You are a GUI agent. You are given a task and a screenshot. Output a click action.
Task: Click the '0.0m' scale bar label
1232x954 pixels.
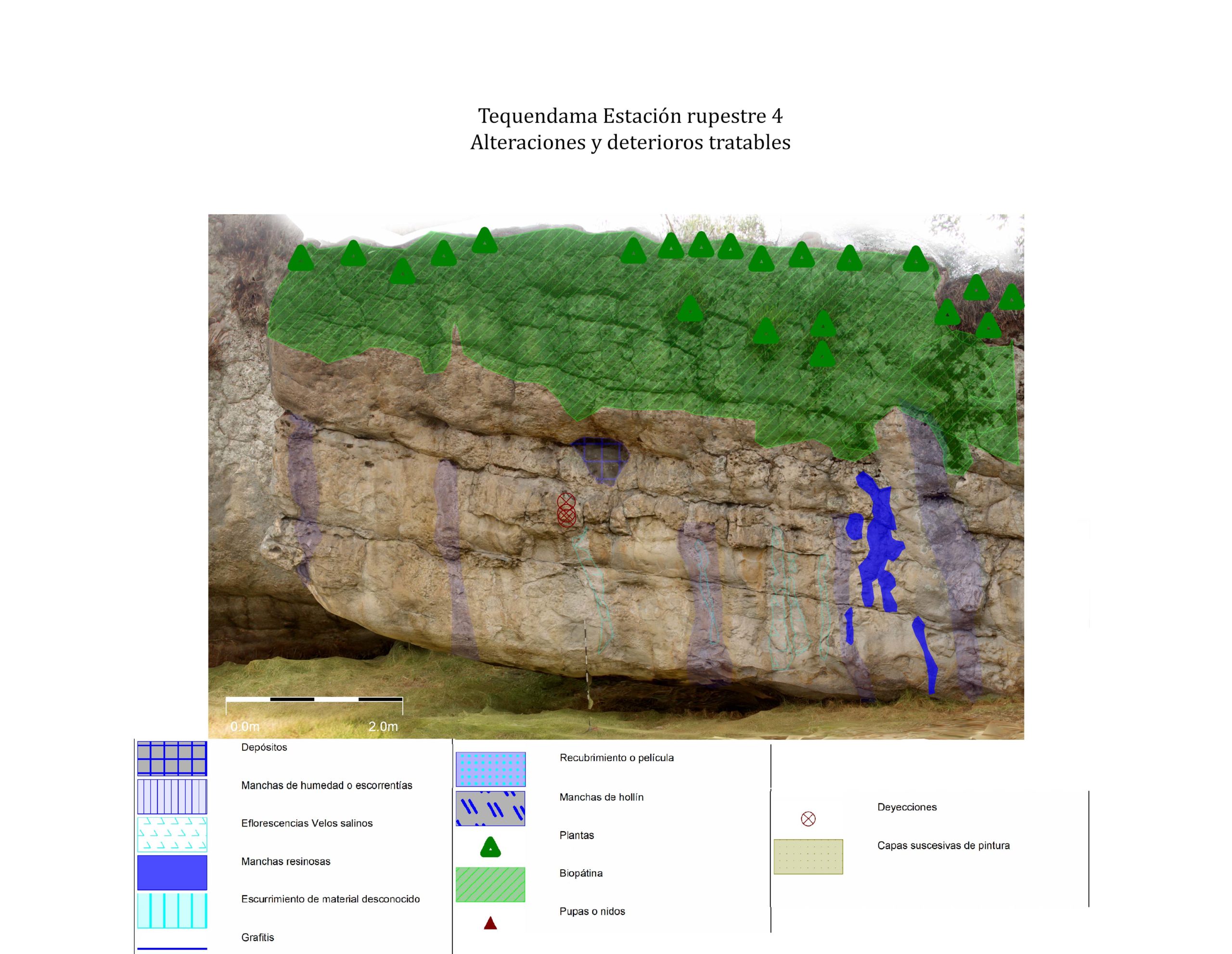245,727
